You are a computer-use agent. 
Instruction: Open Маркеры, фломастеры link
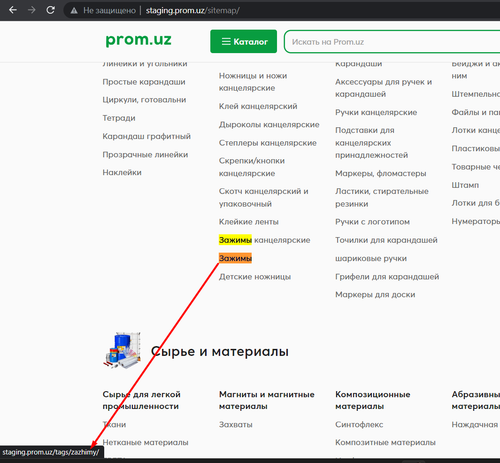[380, 173]
